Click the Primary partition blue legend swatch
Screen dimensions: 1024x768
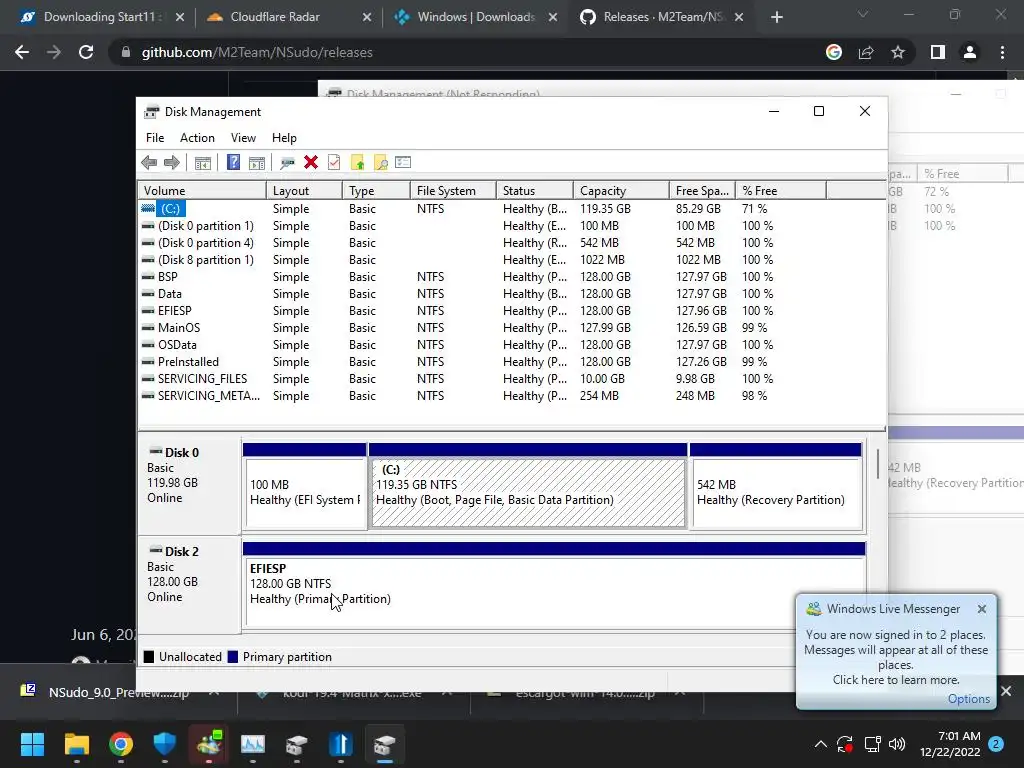(x=232, y=657)
